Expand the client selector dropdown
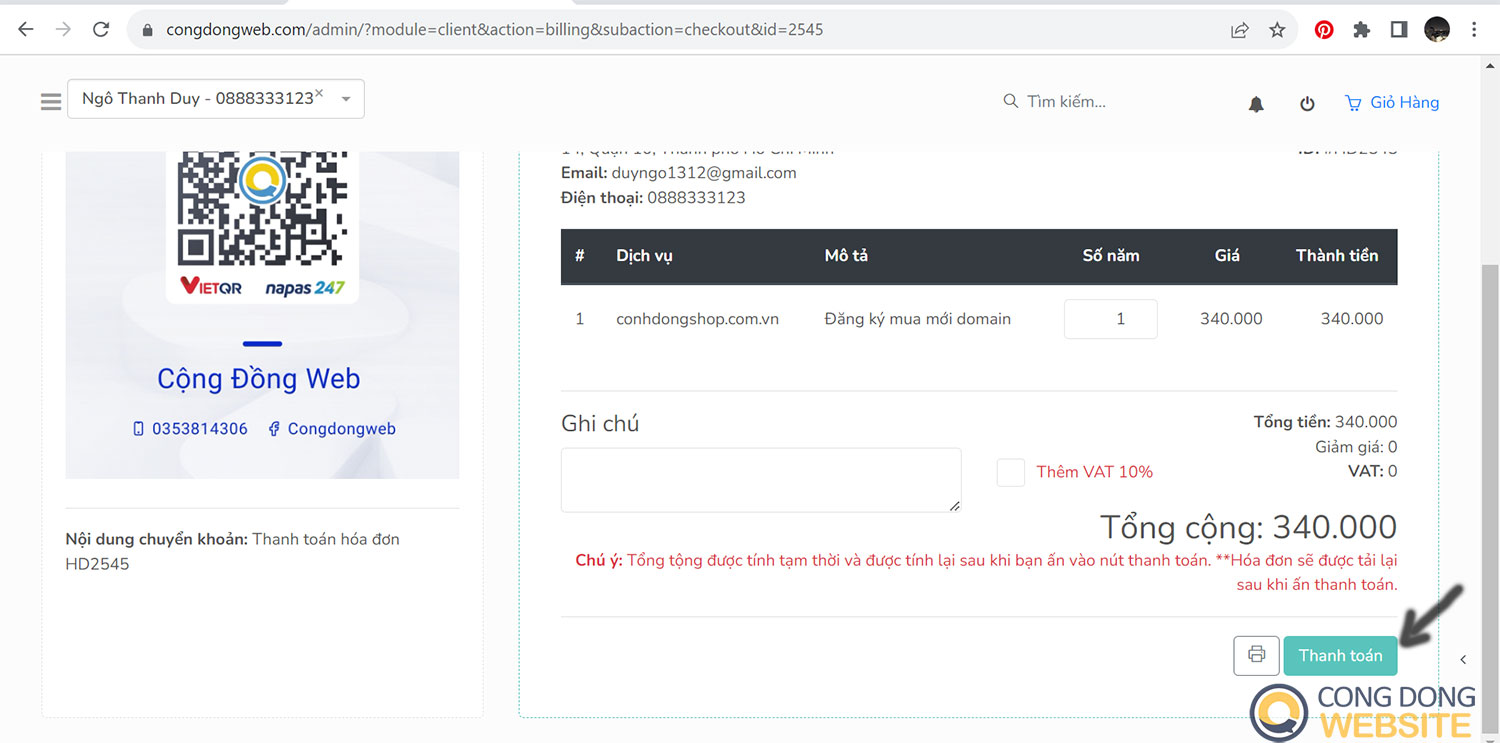1500x743 pixels. (346, 99)
